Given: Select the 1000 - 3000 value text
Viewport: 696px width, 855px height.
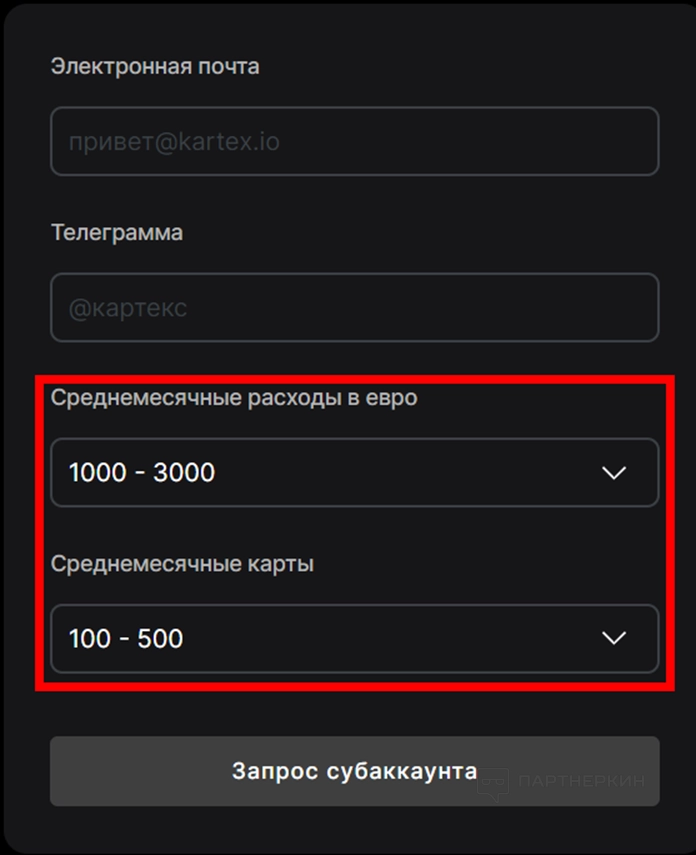Looking at the screenshot, I should click(142, 472).
